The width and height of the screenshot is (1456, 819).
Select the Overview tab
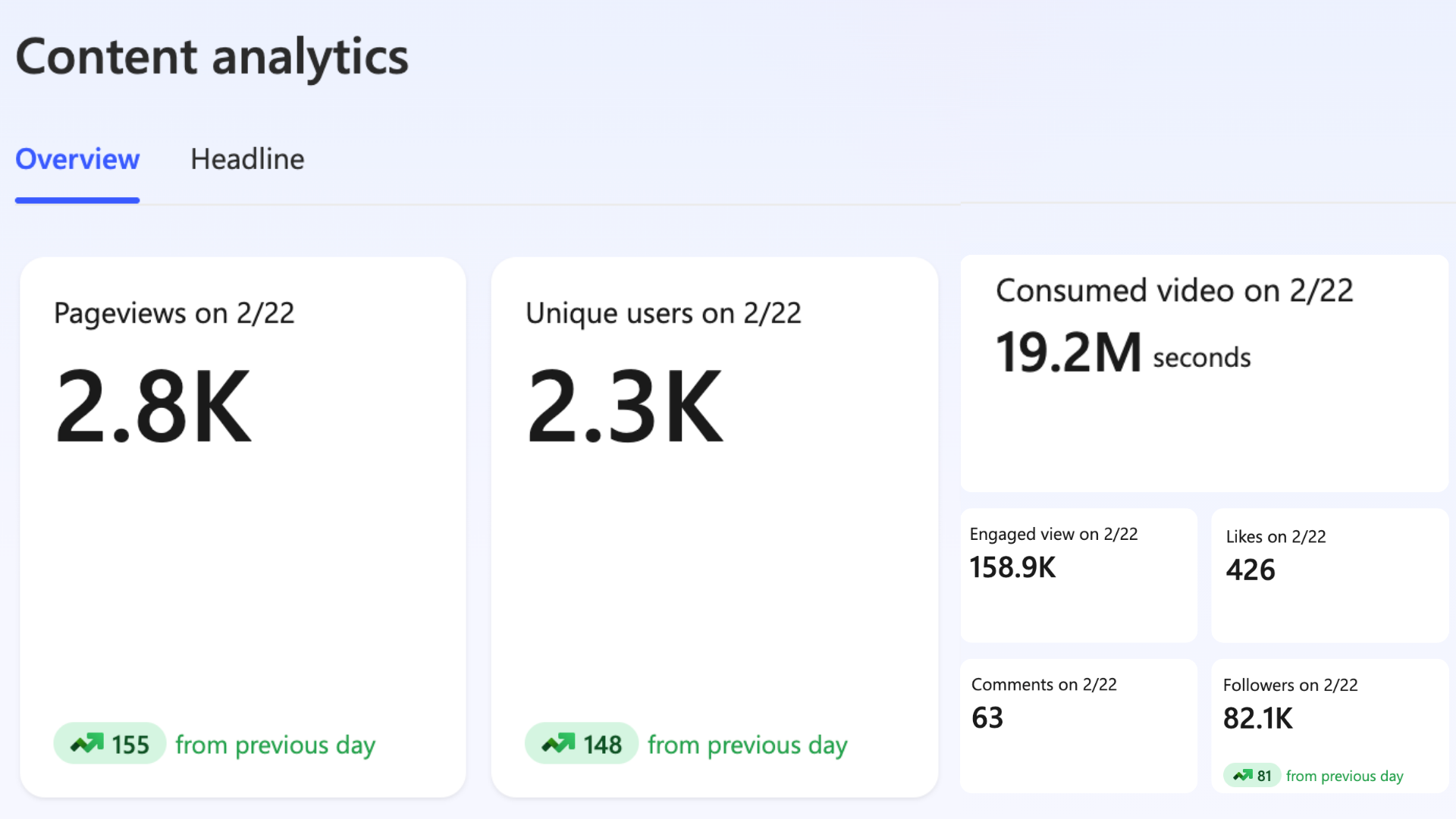tap(77, 159)
